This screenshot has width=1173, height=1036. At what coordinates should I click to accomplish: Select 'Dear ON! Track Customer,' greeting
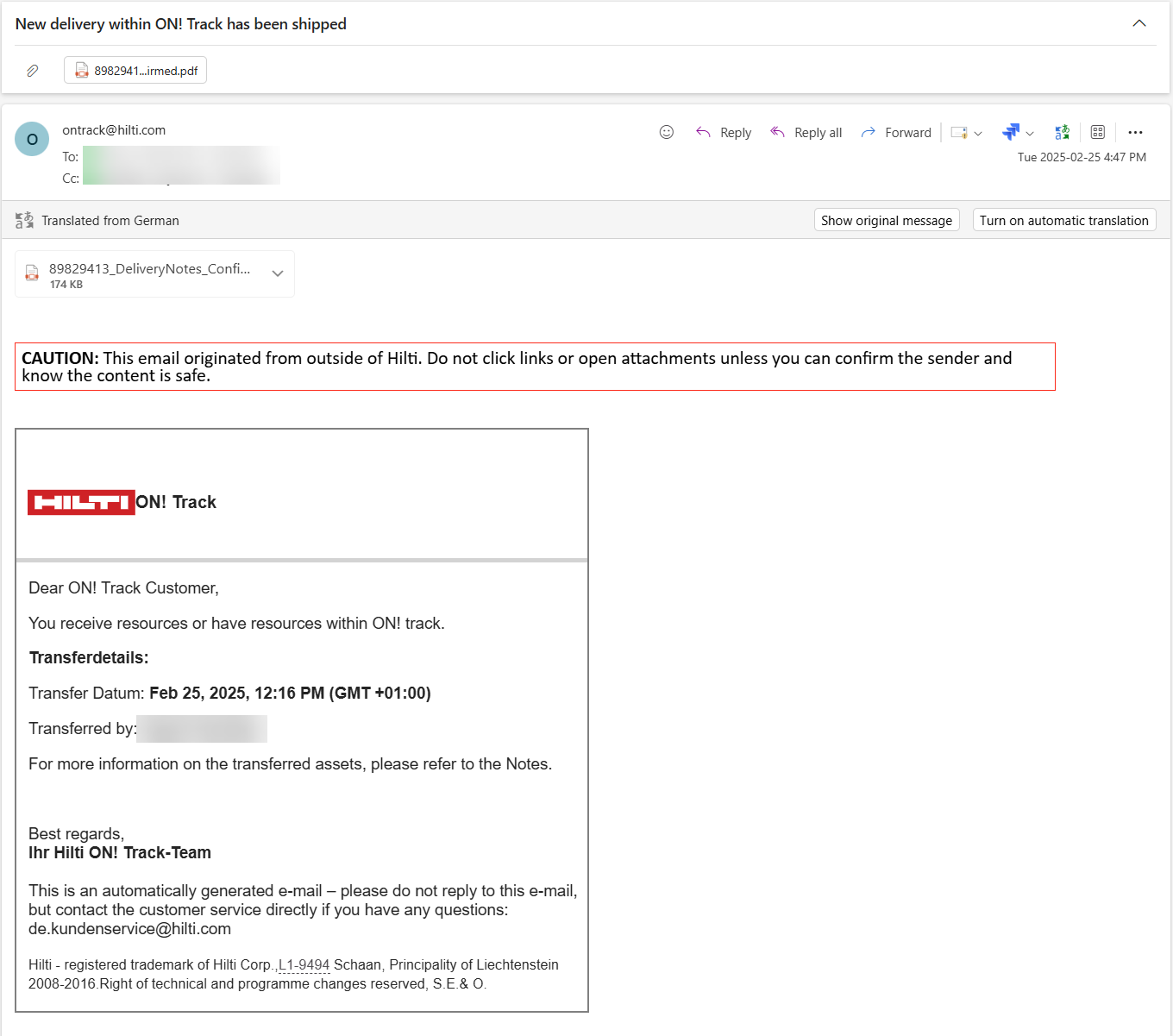click(x=123, y=587)
